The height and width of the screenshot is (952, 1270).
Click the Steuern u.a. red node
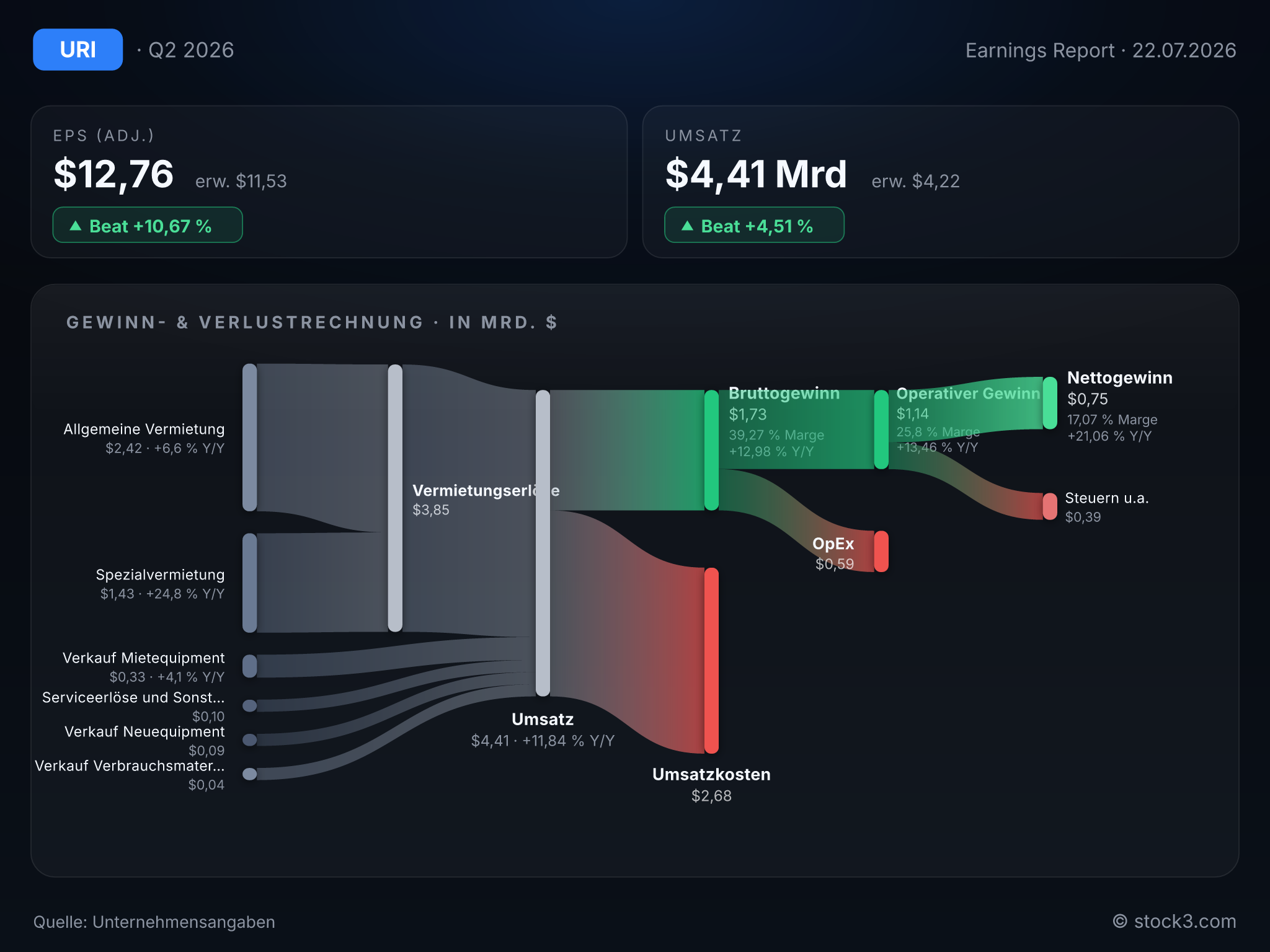1050,506
